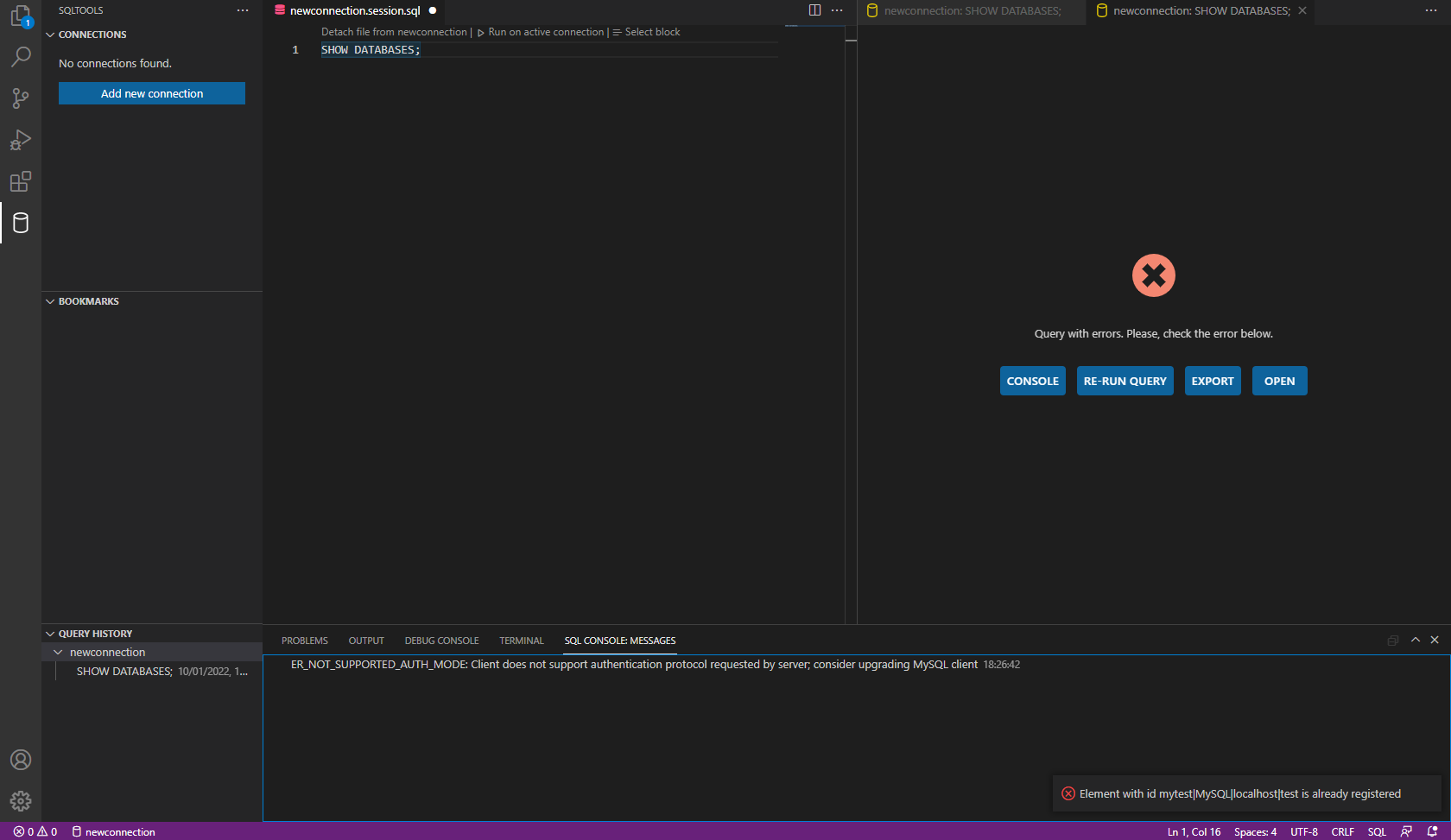Viewport: 1451px width, 840px height.
Task: Click the error icon in the notification toast
Action: pyautogui.click(x=1068, y=793)
